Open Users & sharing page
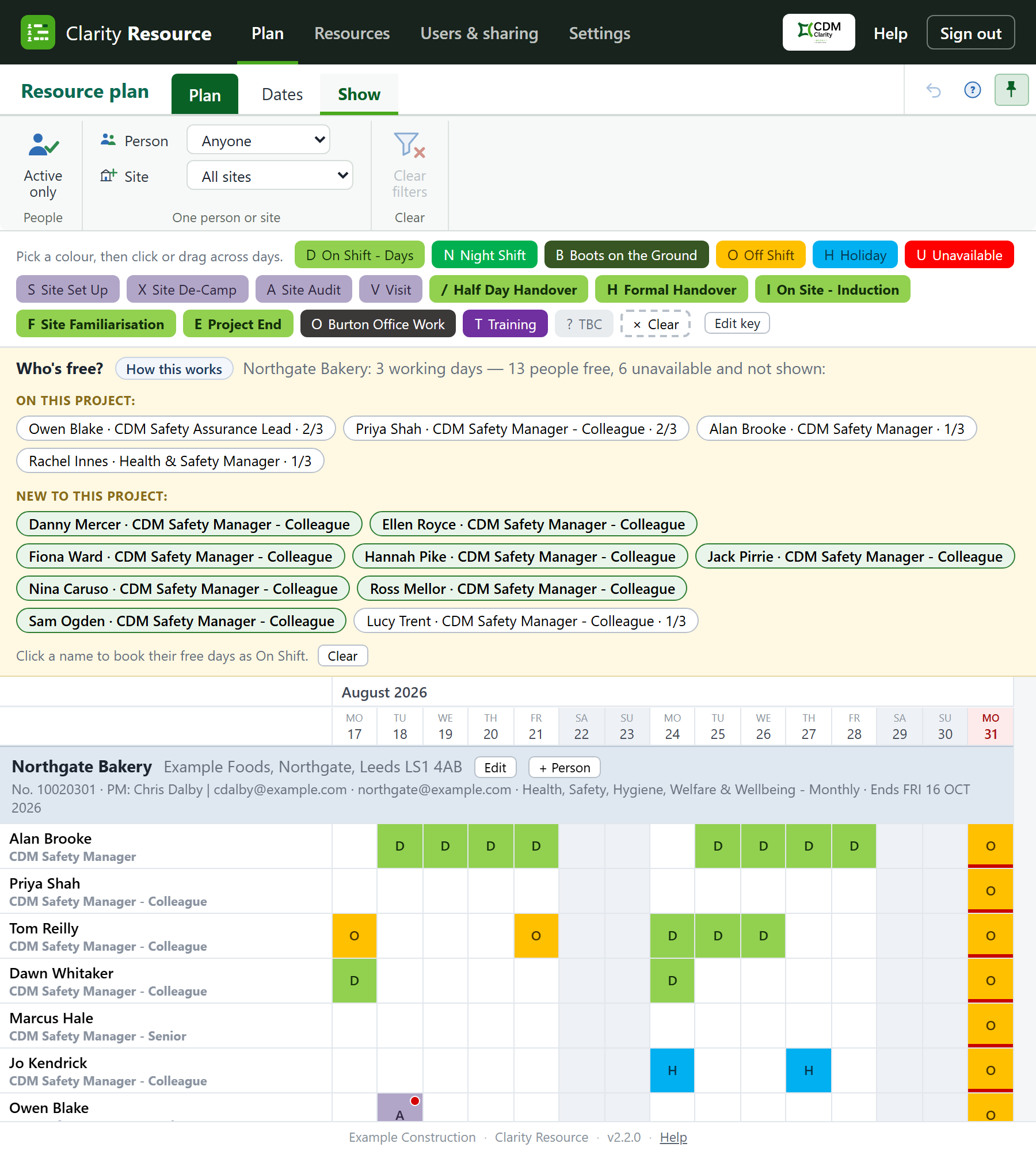This screenshot has height=1151, width=1036. tap(479, 33)
